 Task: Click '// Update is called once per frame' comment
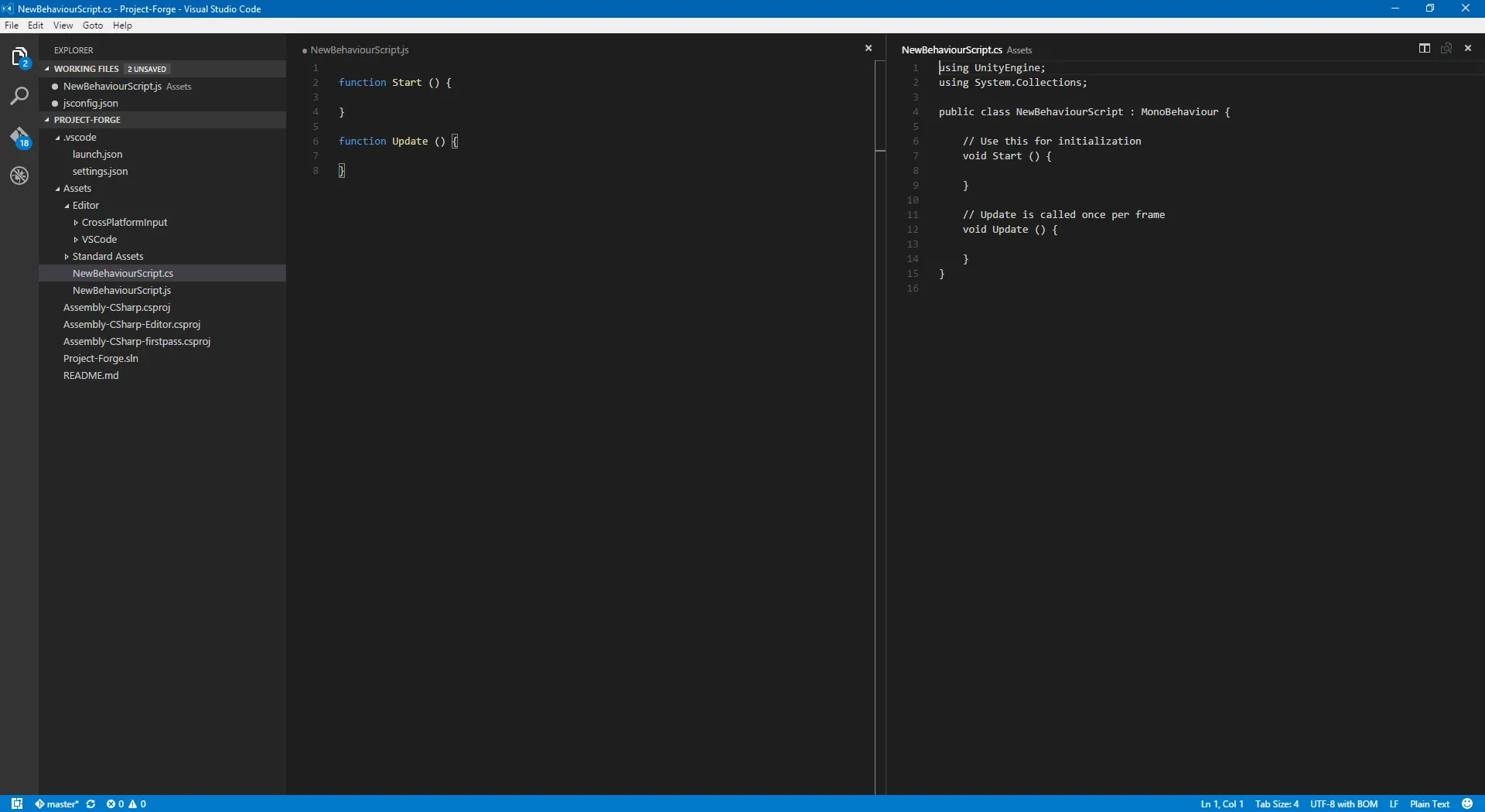1063,214
